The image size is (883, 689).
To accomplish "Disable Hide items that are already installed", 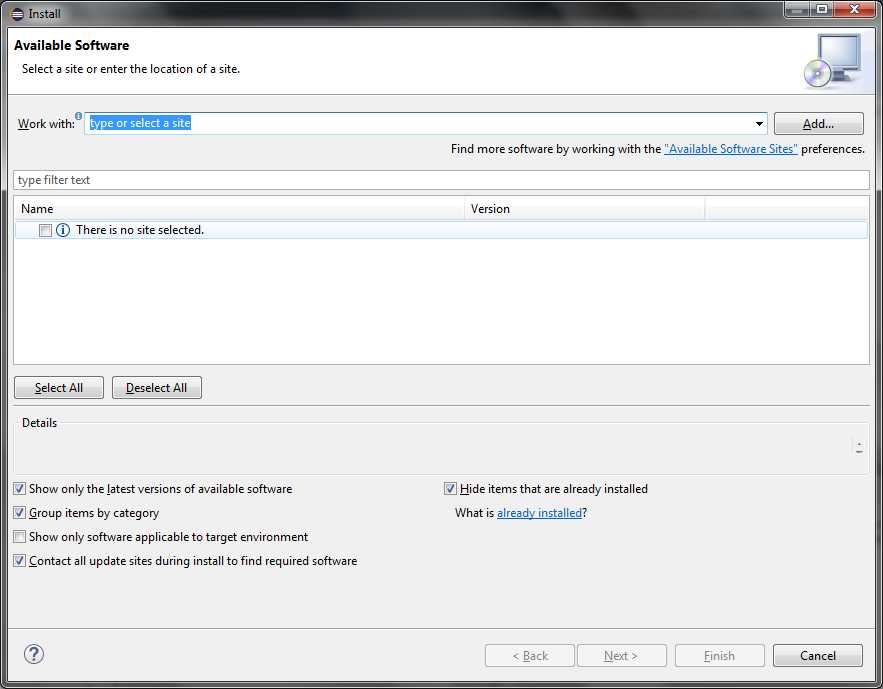I will pyautogui.click(x=450, y=488).
